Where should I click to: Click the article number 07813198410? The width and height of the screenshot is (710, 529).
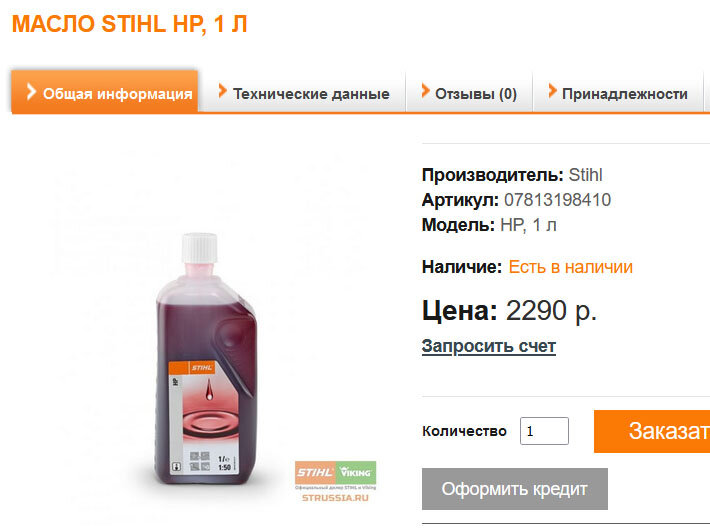[x=557, y=200]
